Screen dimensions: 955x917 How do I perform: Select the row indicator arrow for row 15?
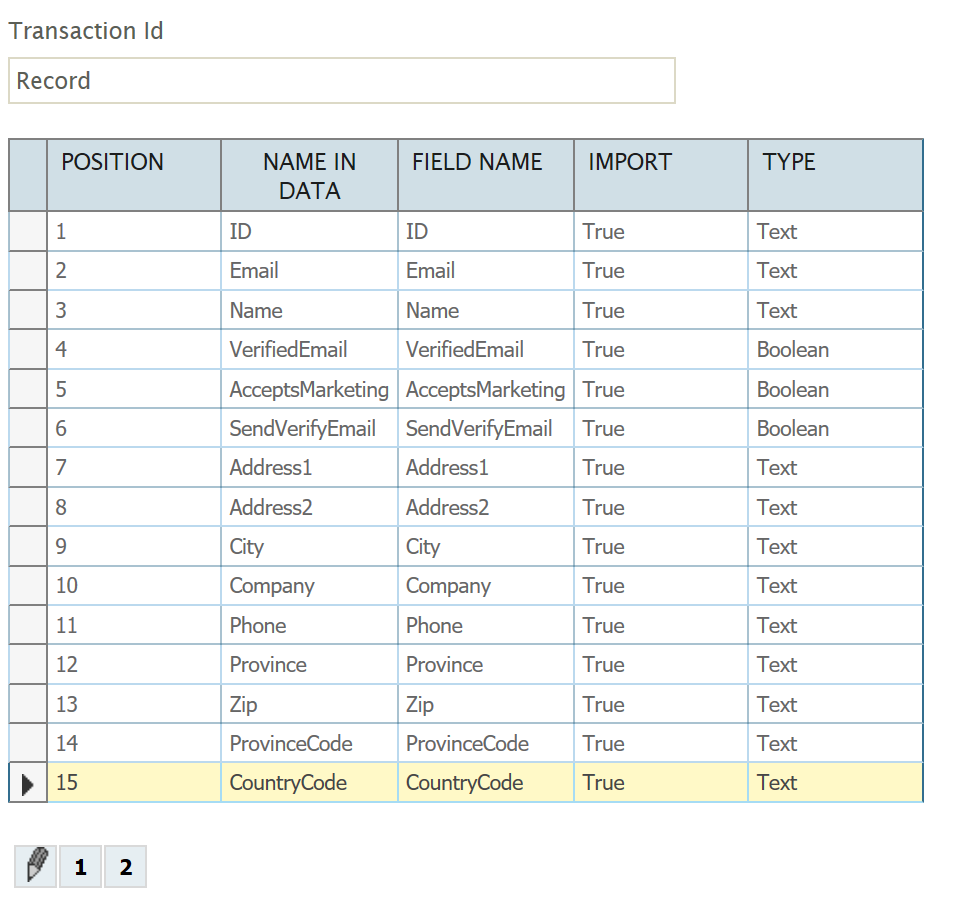click(x=28, y=783)
